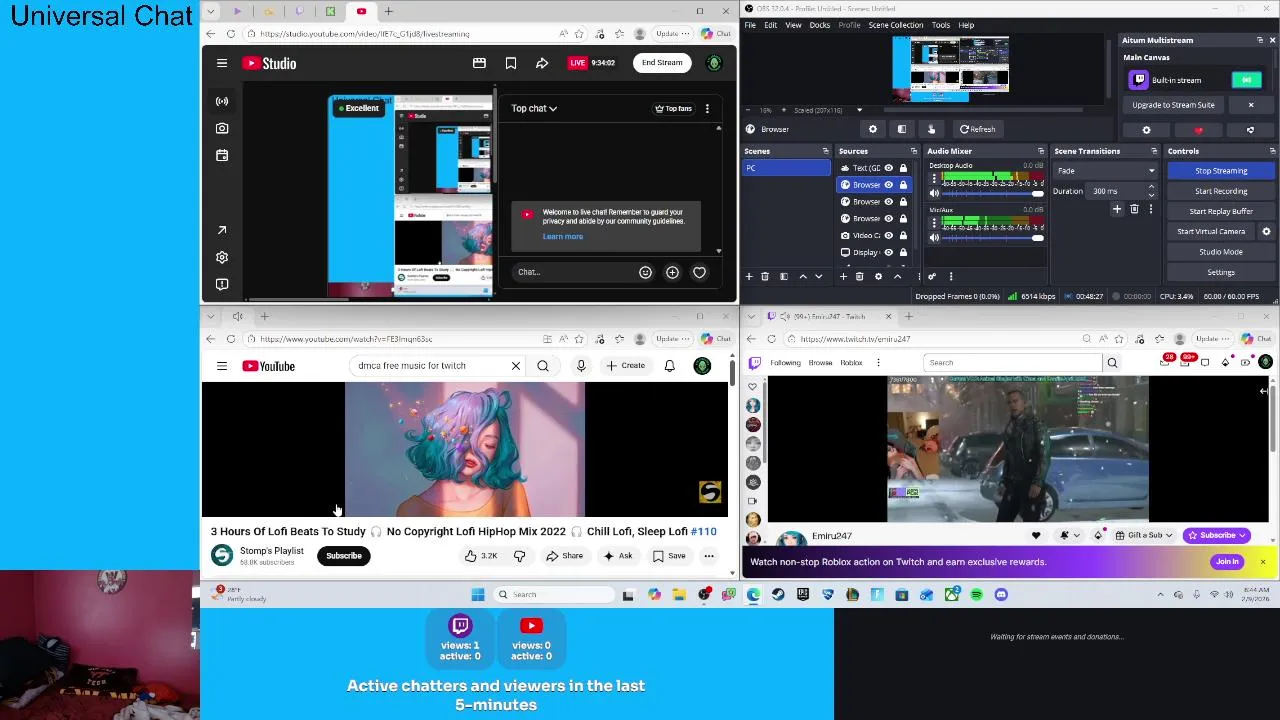1280x720 pixels.
Task: Click the red heart icon in Aitum Multistream
Action: [1198, 130]
